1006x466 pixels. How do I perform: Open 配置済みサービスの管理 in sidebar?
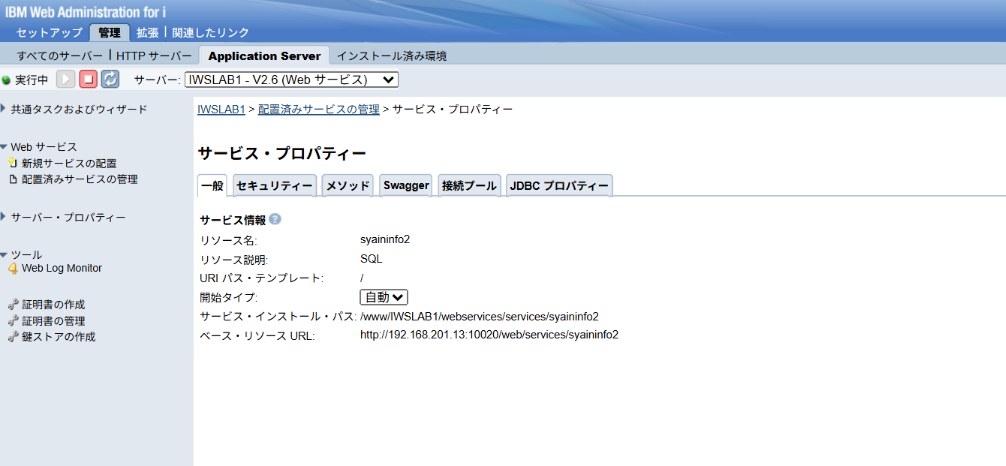click(80, 180)
